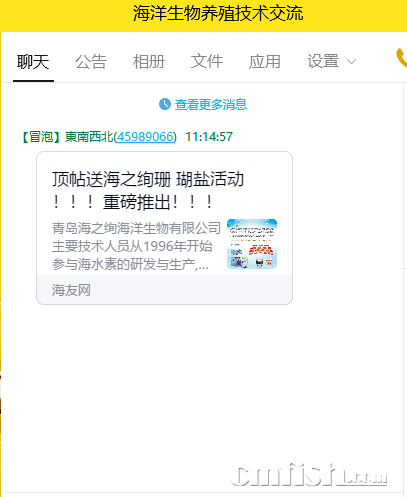Open the 顶帖送海之绚珊瑚盐活动 card title
The height and width of the screenshot is (497, 407).
(148, 190)
